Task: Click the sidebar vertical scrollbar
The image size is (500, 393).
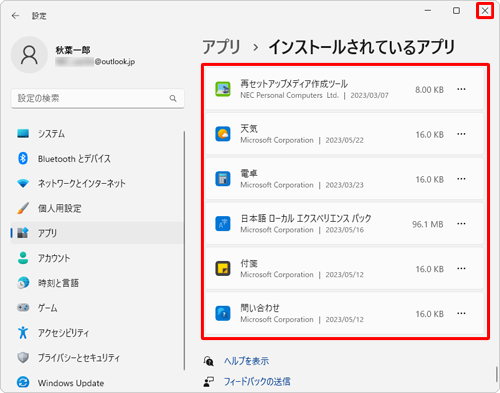Action: tap(184, 251)
